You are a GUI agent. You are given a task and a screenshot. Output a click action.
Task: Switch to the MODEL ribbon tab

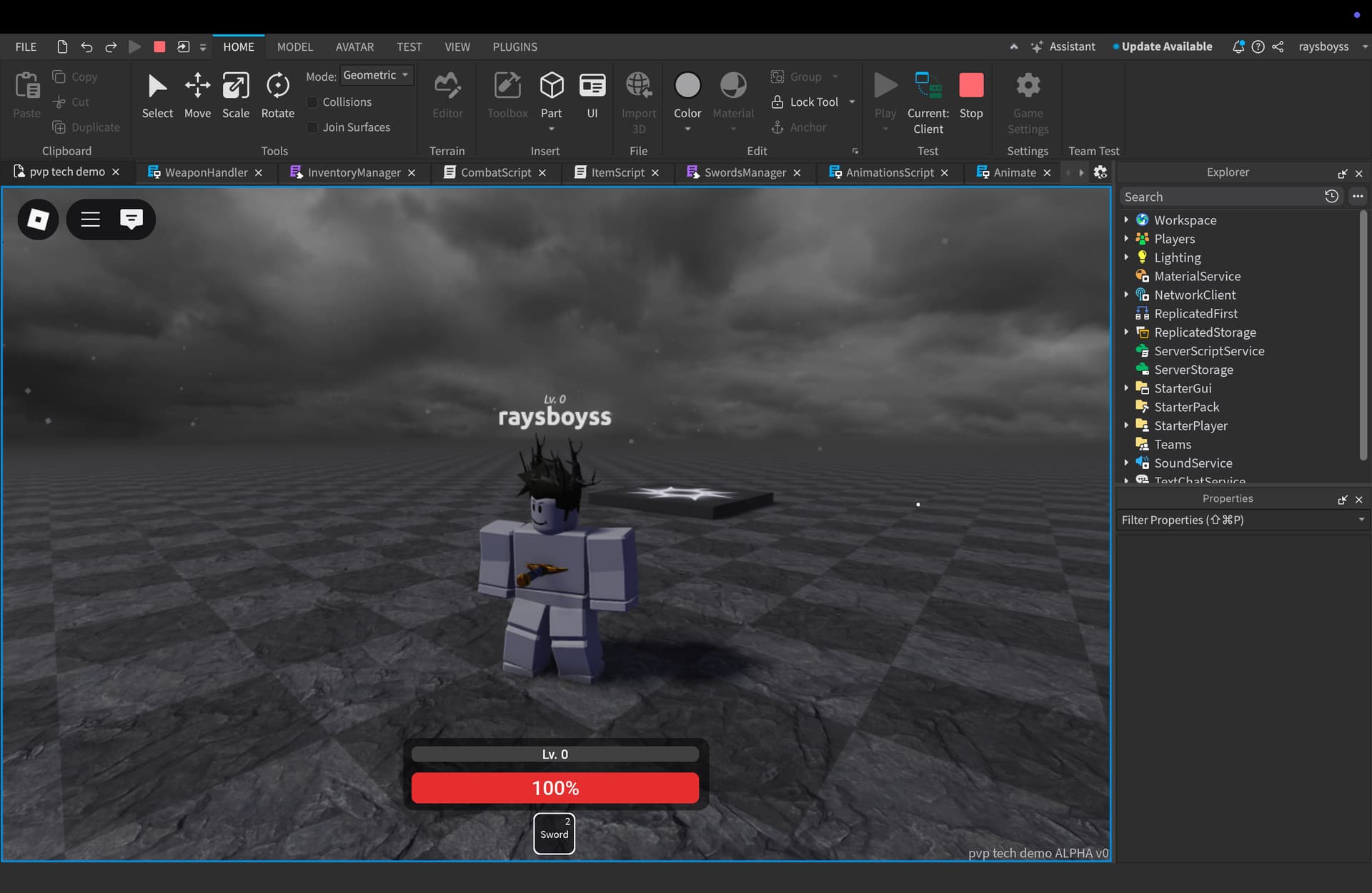point(294,46)
